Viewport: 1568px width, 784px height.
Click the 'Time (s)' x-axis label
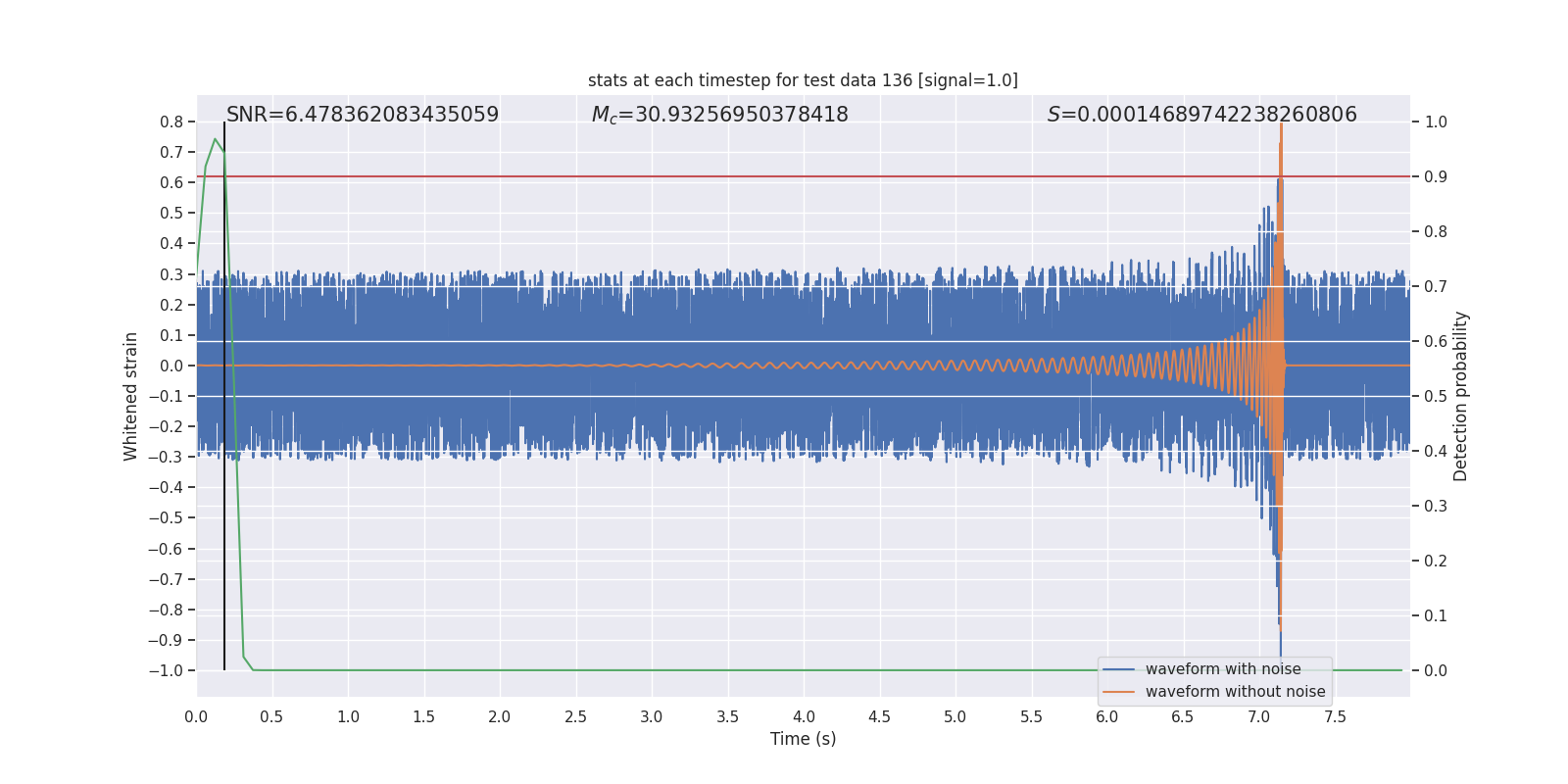coord(803,739)
